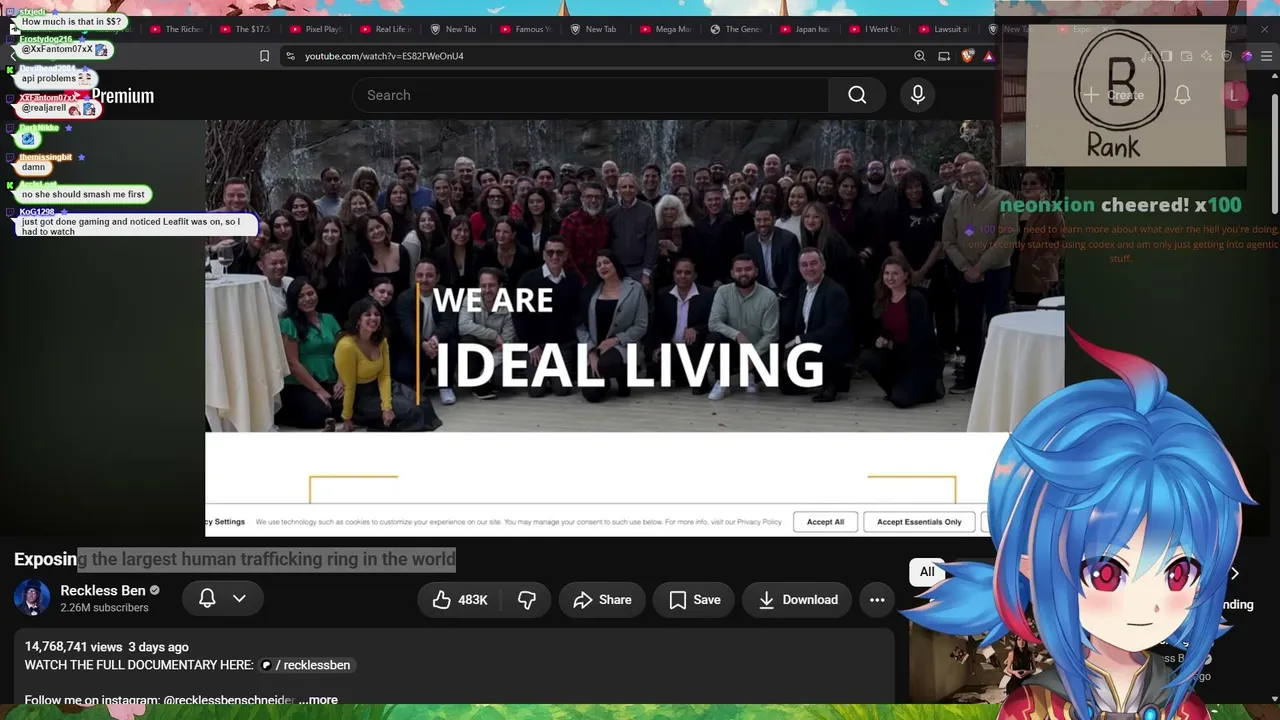The width and height of the screenshot is (1280, 720).
Task: Open the /recklessben link in description
Action: click(x=306, y=665)
